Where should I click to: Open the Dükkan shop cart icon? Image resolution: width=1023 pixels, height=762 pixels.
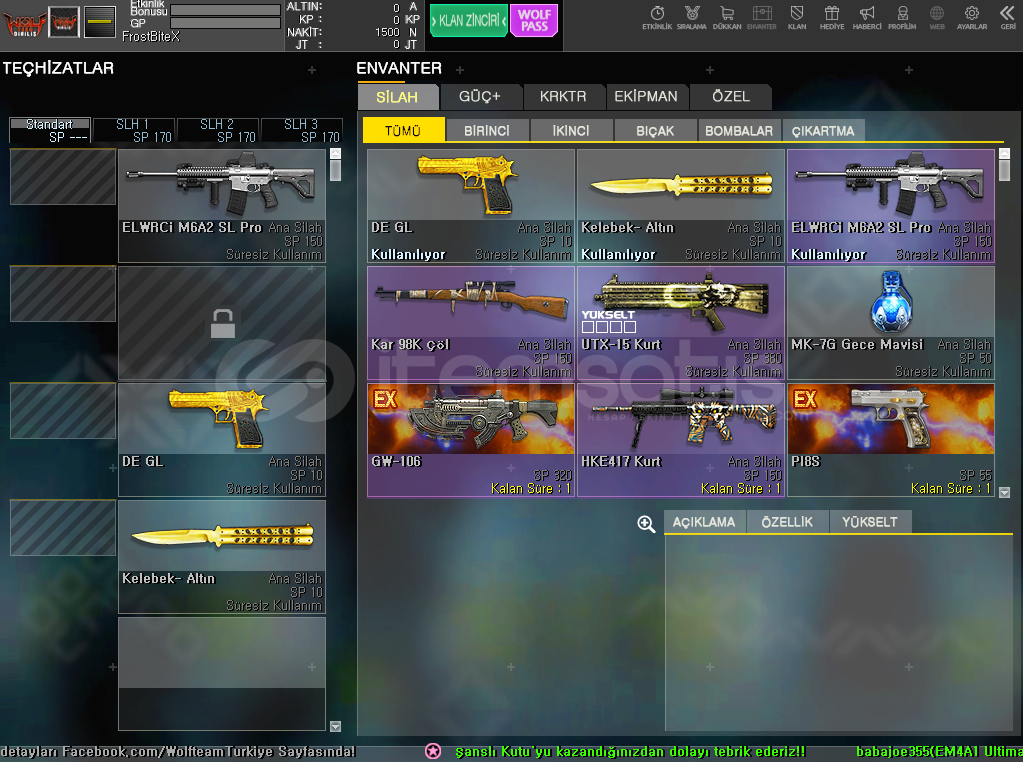(727, 16)
